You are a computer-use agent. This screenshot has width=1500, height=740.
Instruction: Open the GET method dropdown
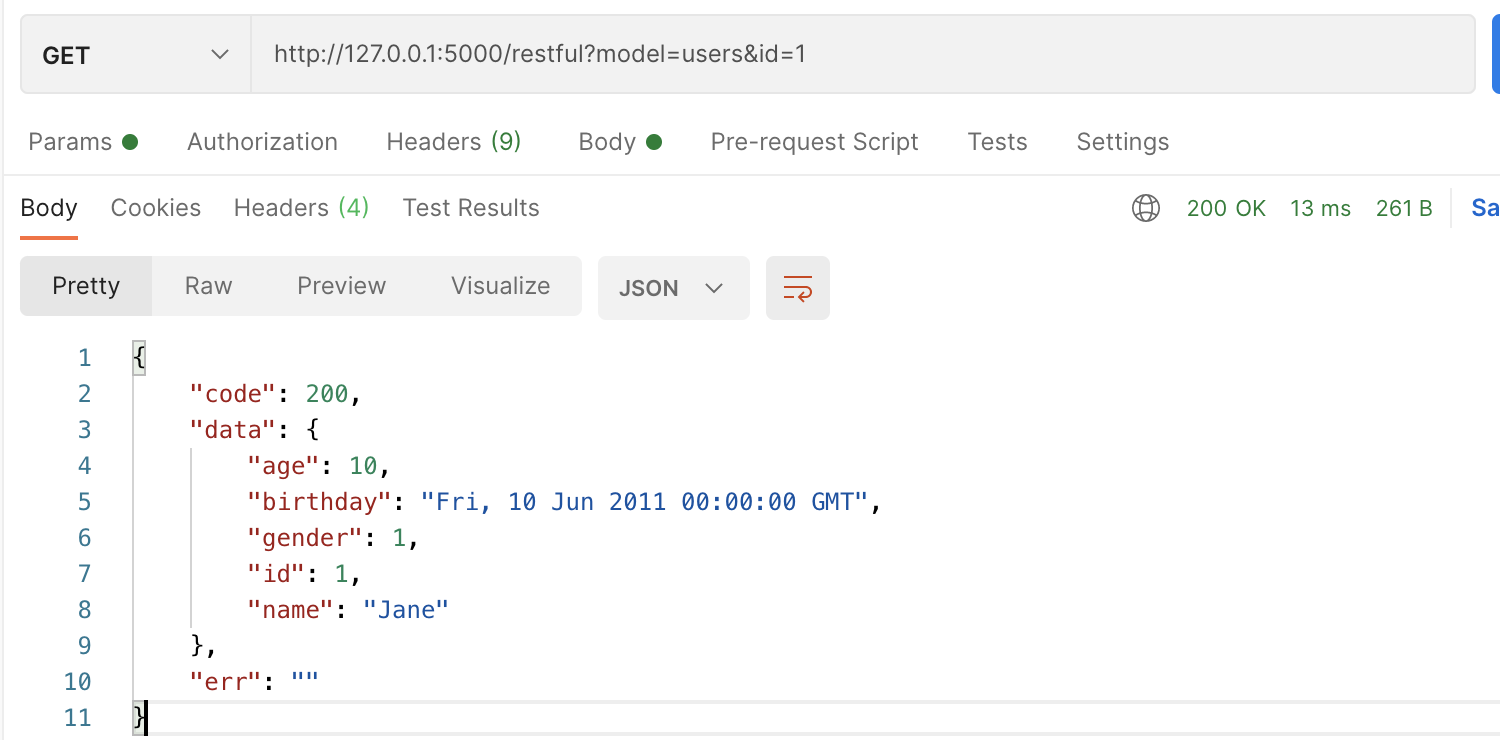(x=135, y=56)
